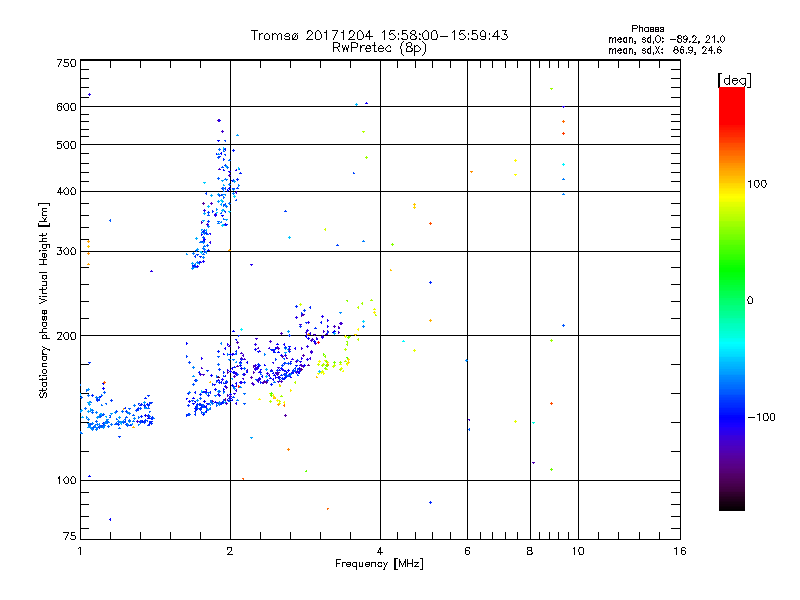Click the plot title 'Tromsø 20171204 15:58:00-15:59:43'

coord(379,35)
